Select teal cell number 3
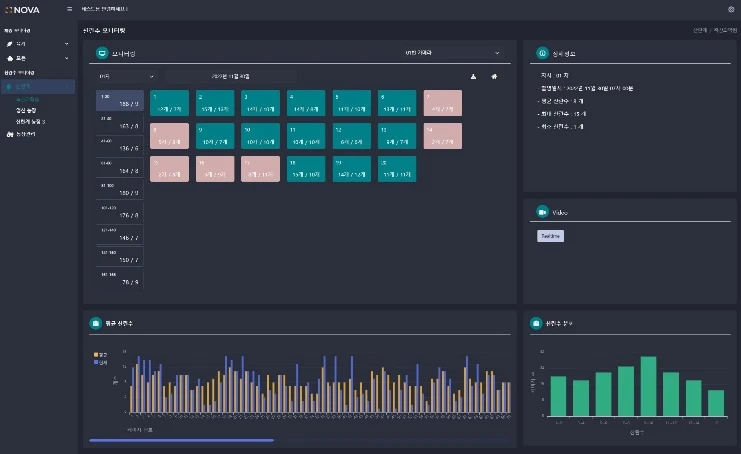The image size is (741, 454). click(260, 103)
